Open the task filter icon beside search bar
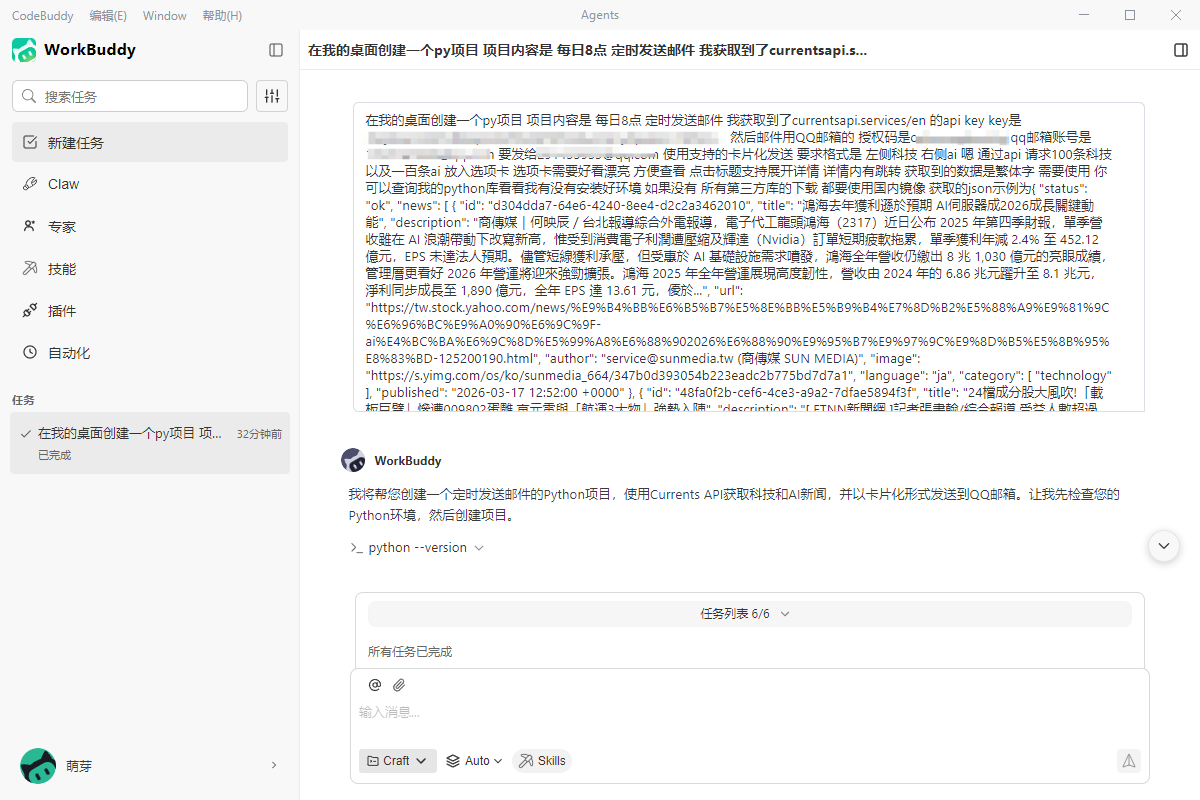 (x=271, y=96)
